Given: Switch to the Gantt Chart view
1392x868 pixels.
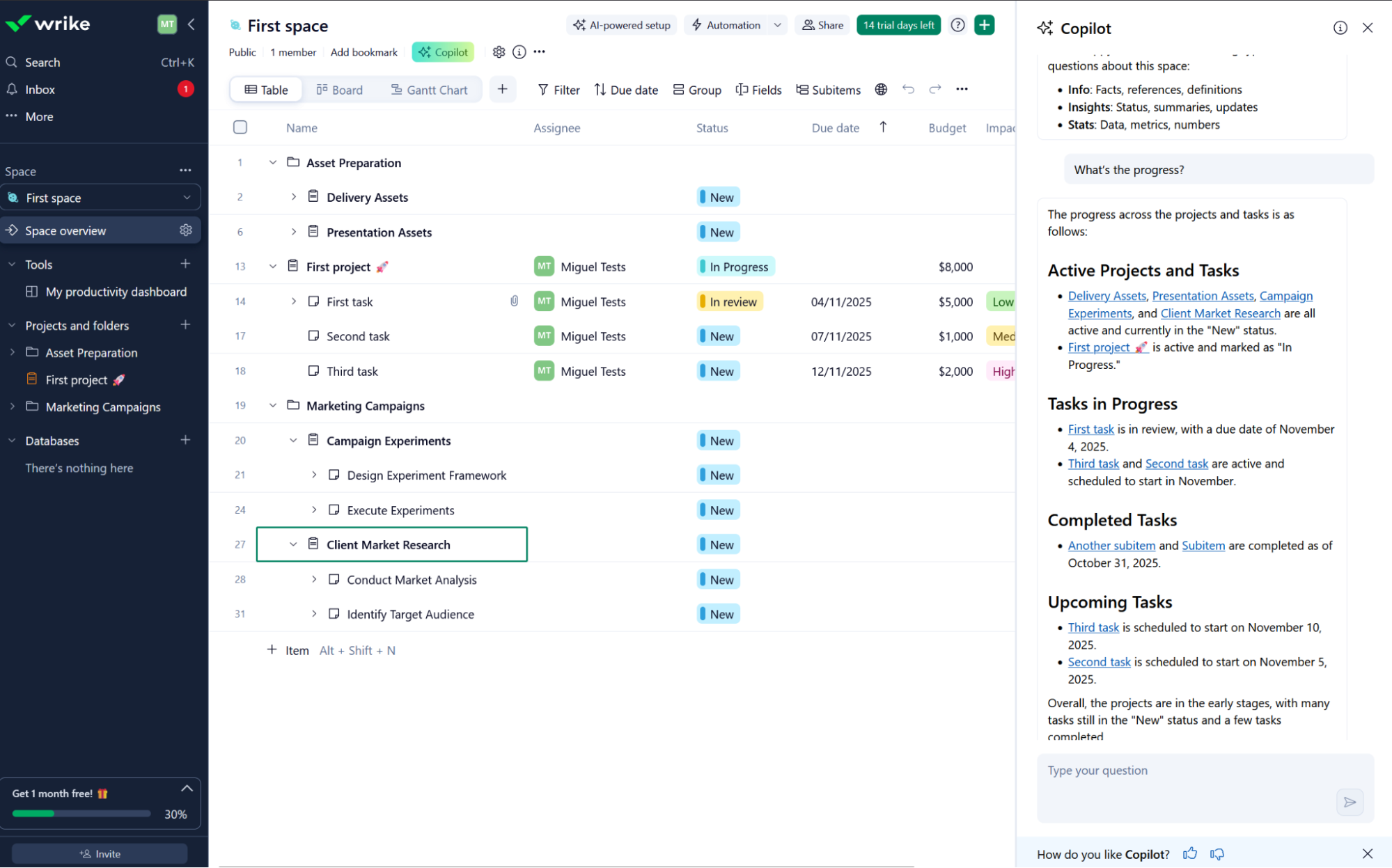Looking at the screenshot, I should point(430,89).
